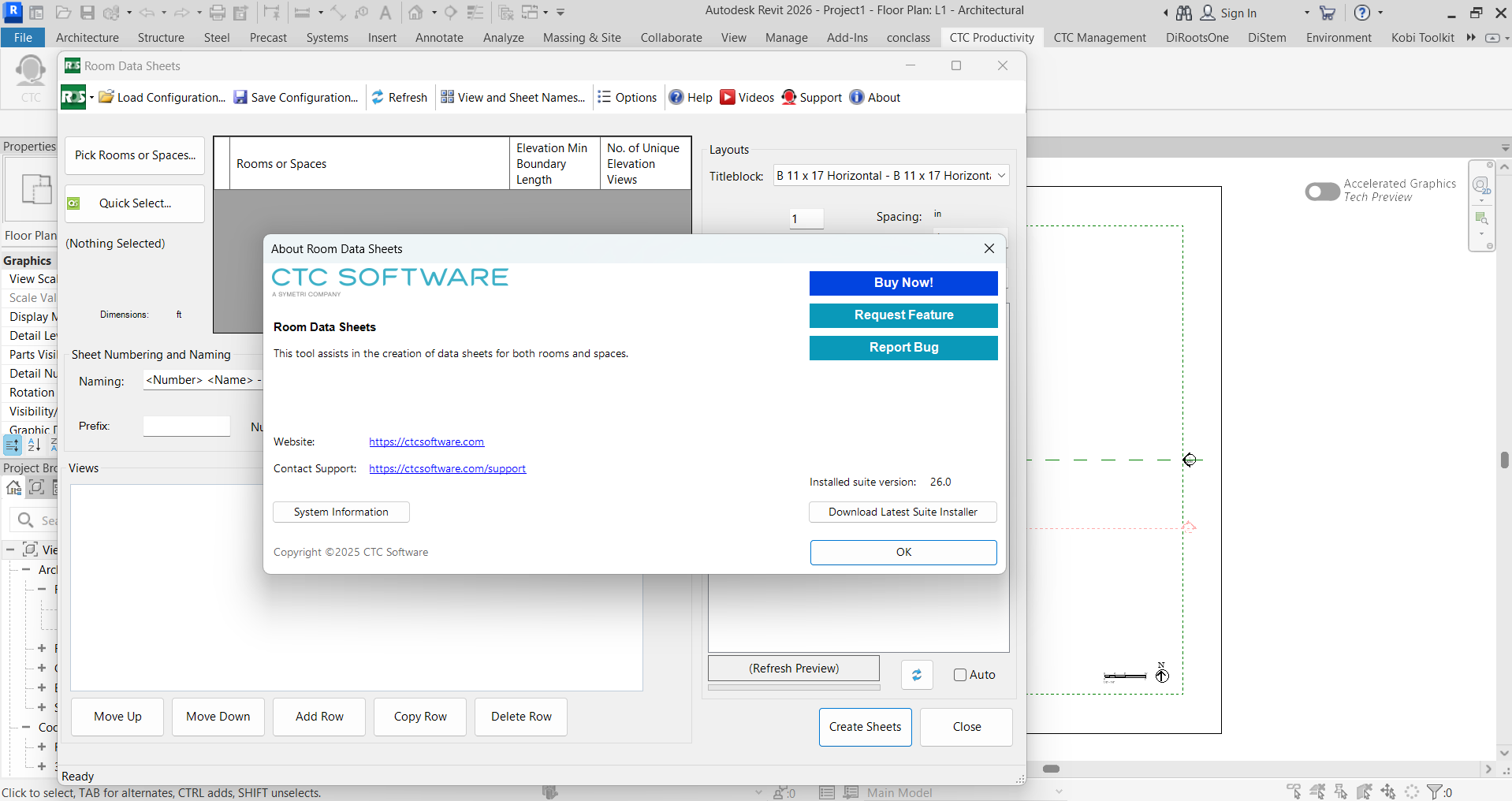
Task: Toggle the categorized sort button in Properties palette
Action: coord(12,445)
